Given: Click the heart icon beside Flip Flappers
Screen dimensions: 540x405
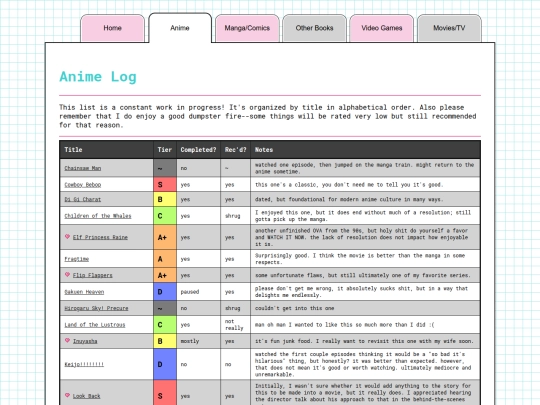Looking at the screenshot, I should 68,274.
